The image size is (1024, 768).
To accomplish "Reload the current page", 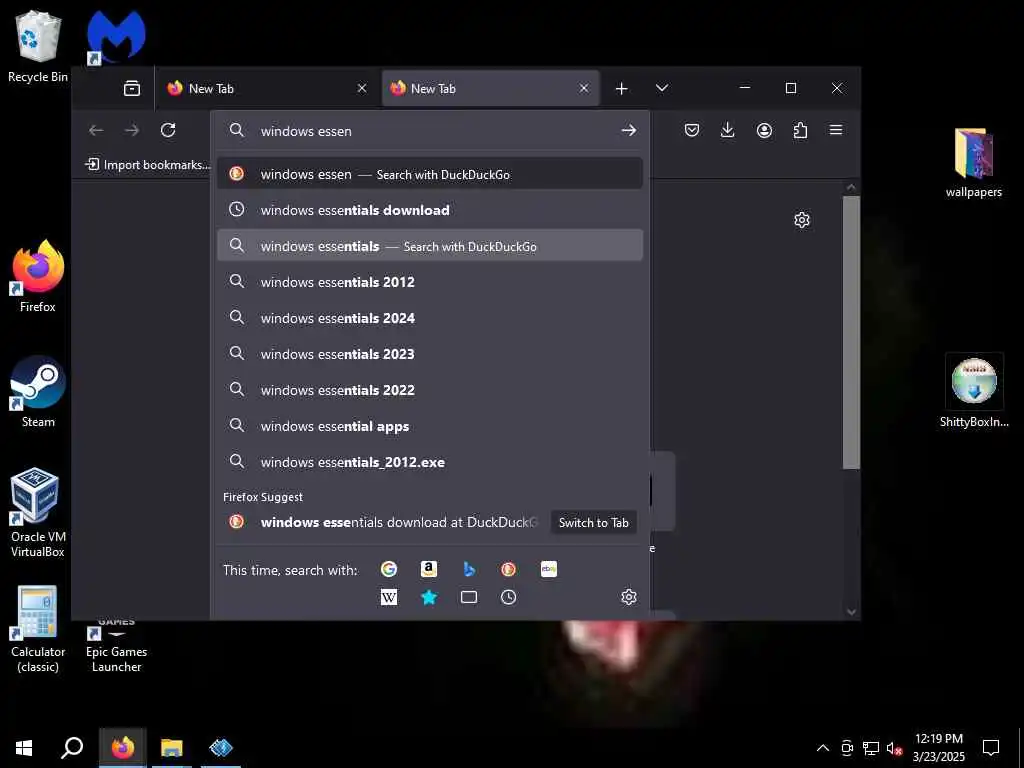I will click(168, 130).
